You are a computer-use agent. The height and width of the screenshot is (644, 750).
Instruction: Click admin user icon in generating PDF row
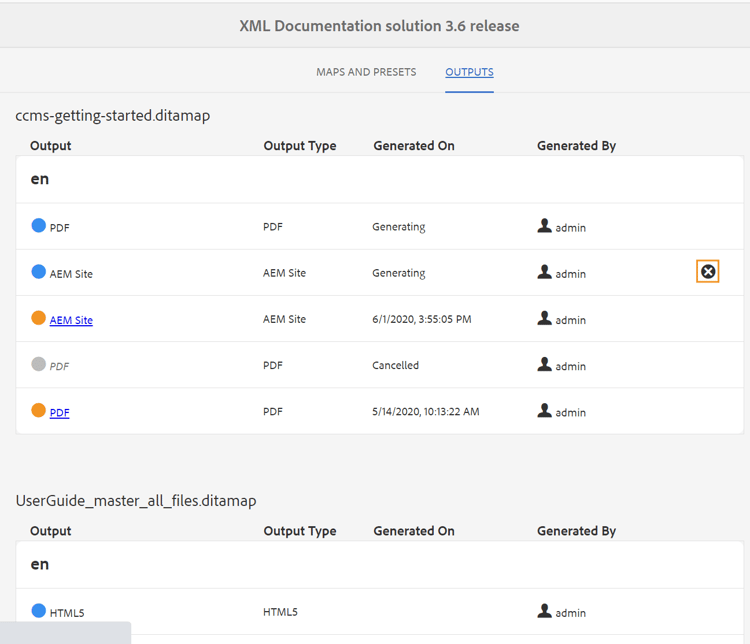[544, 226]
